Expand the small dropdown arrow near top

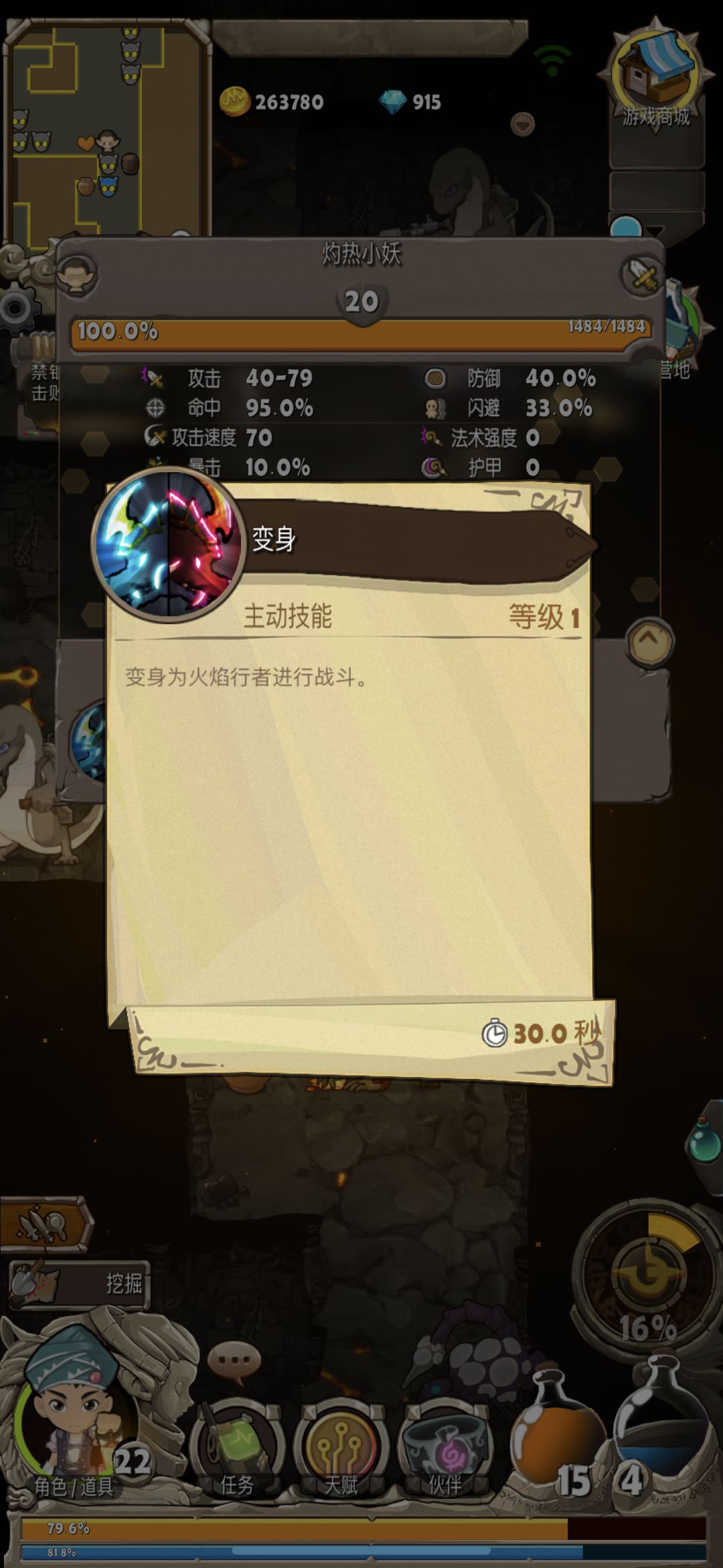[522, 124]
